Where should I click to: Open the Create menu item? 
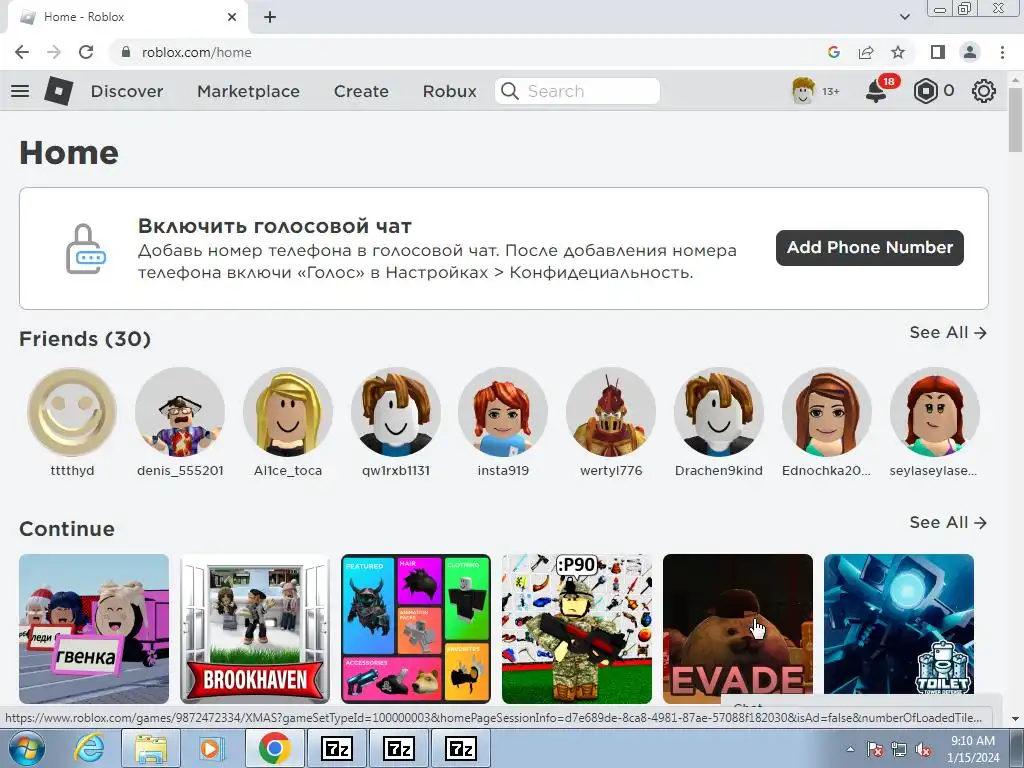361,91
